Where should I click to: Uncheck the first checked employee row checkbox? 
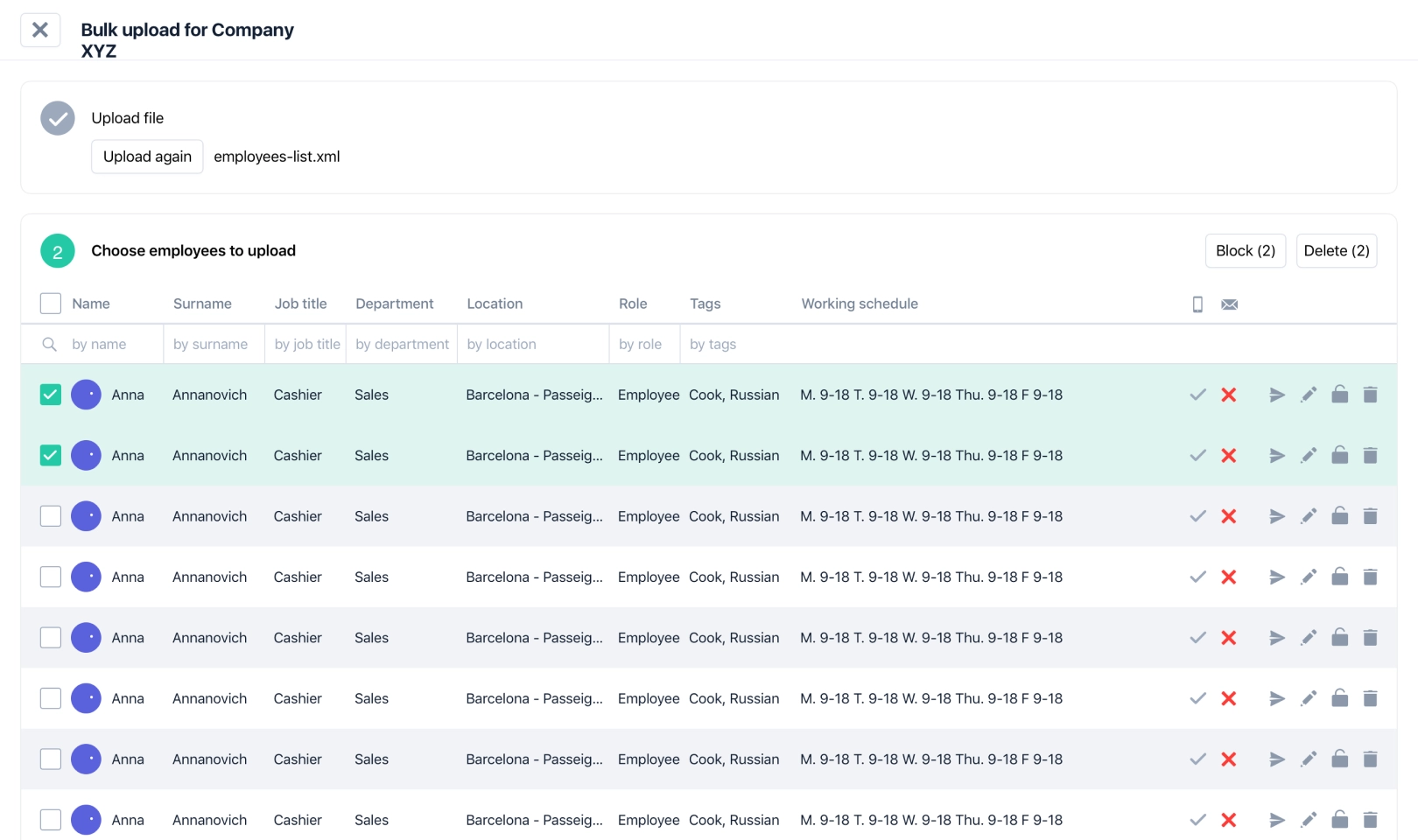(x=51, y=395)
